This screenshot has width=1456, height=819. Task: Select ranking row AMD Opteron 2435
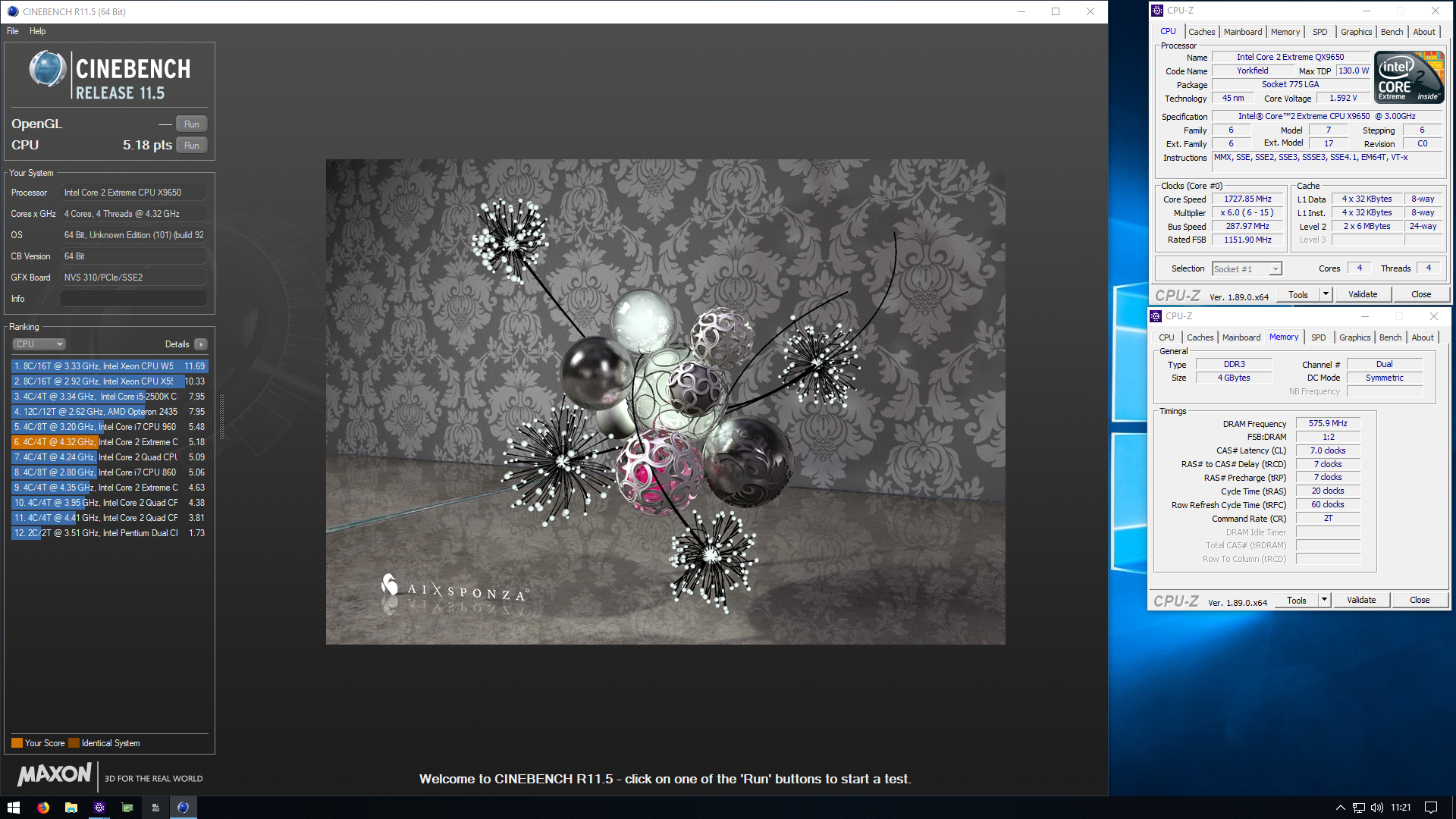(x=109, y=412)
